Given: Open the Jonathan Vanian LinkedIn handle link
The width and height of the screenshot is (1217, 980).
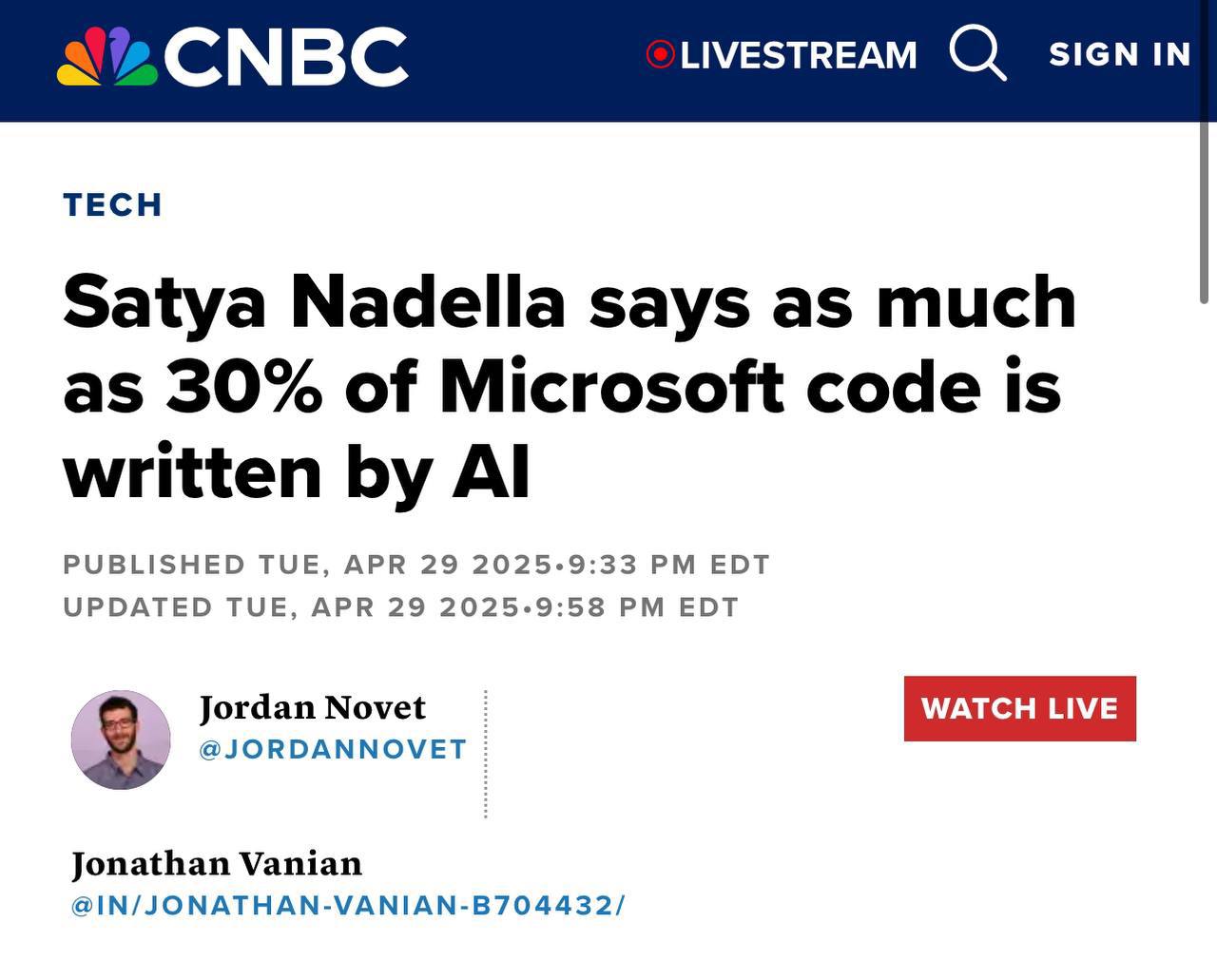Looking at the screenshot, I should point(348,905).
